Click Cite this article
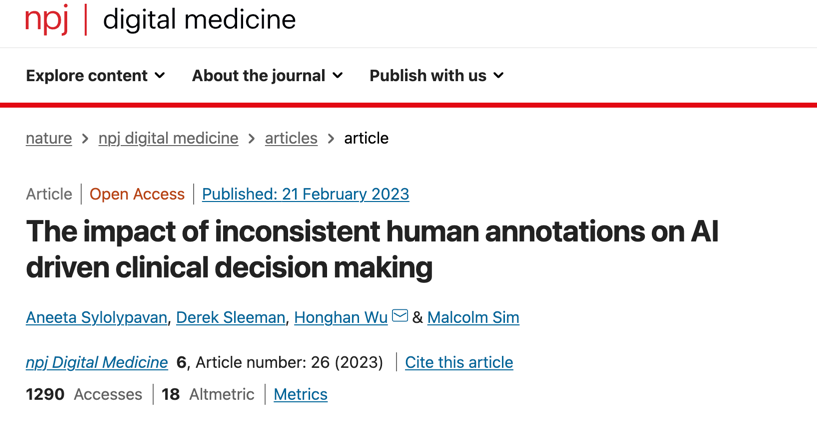 click(x=459, y=362)
